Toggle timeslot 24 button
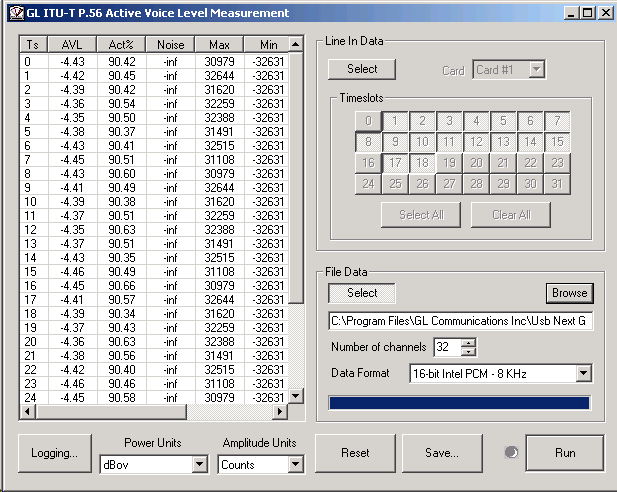This screenshot has height=492, width=617. (368, 184)
